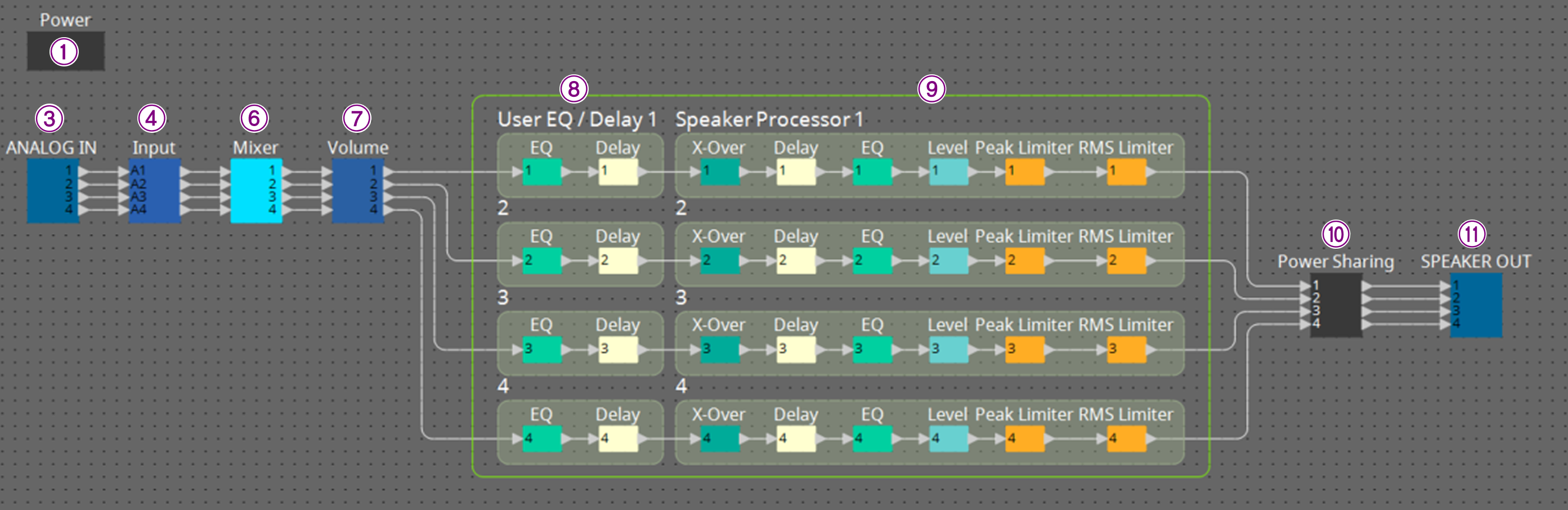This screenshot has width=1568, height=510.
Task: Open Peak Limiter block for channel 1
Action: [x=1025, y=172]
